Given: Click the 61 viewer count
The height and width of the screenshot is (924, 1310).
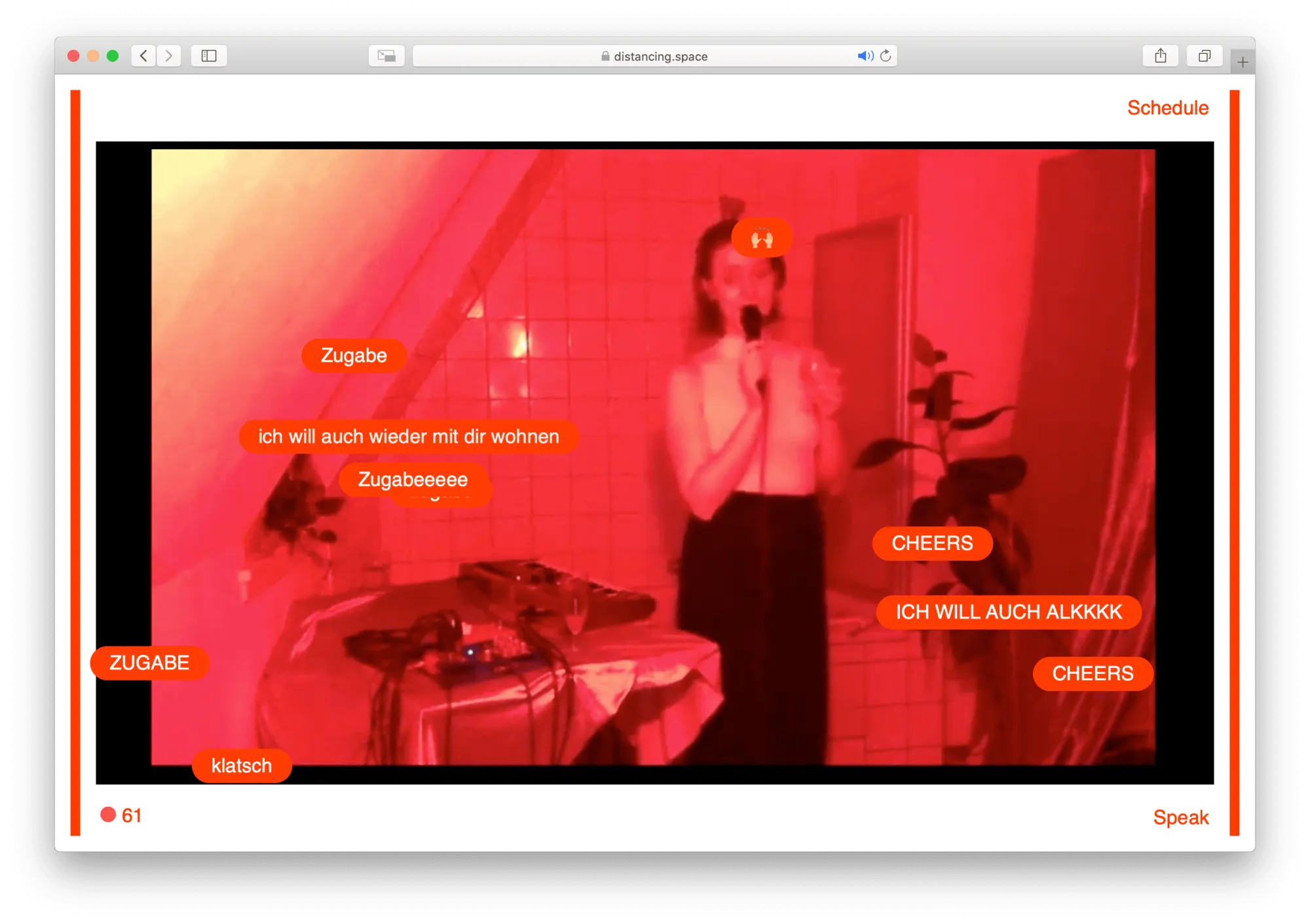Looking at the screenshot, I should [x=132, y=815].
